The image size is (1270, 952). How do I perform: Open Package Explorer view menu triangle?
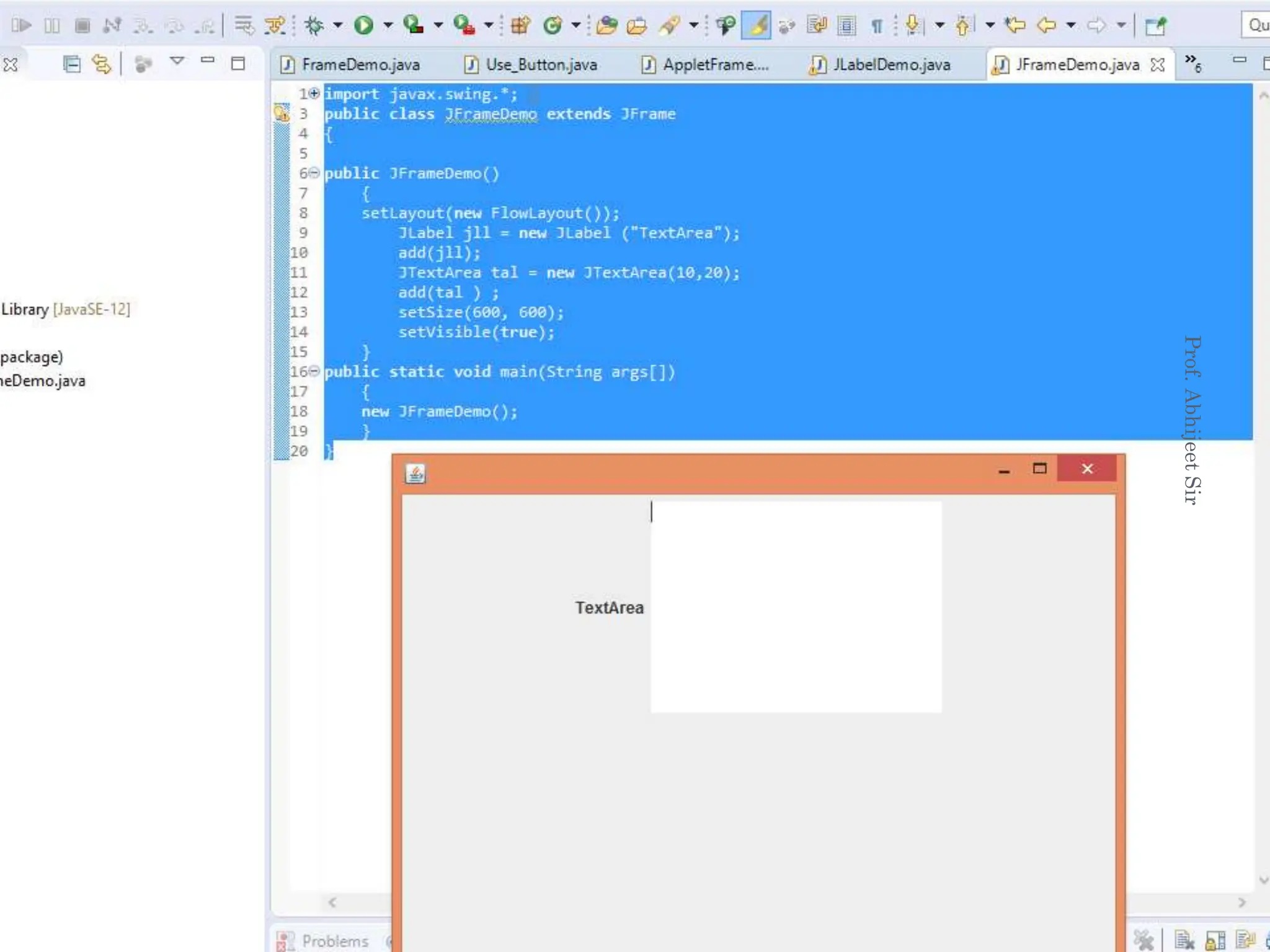[177, 61]
